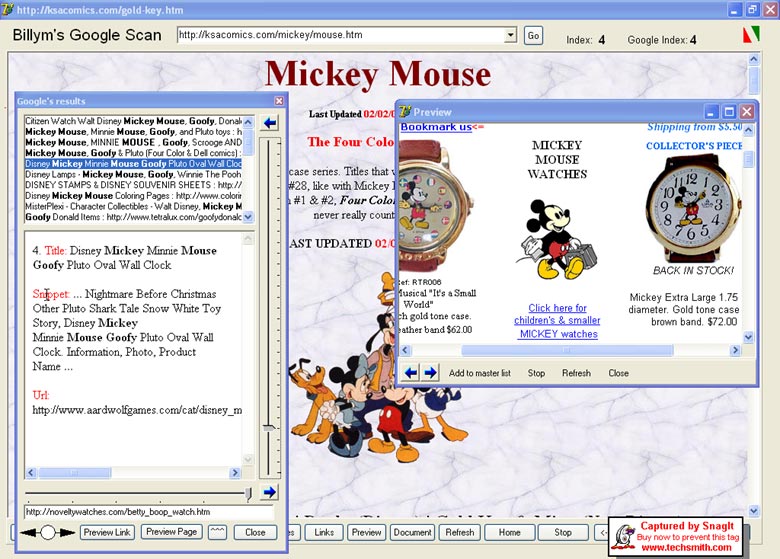Click the blue left arrow in Google's results

270,123
